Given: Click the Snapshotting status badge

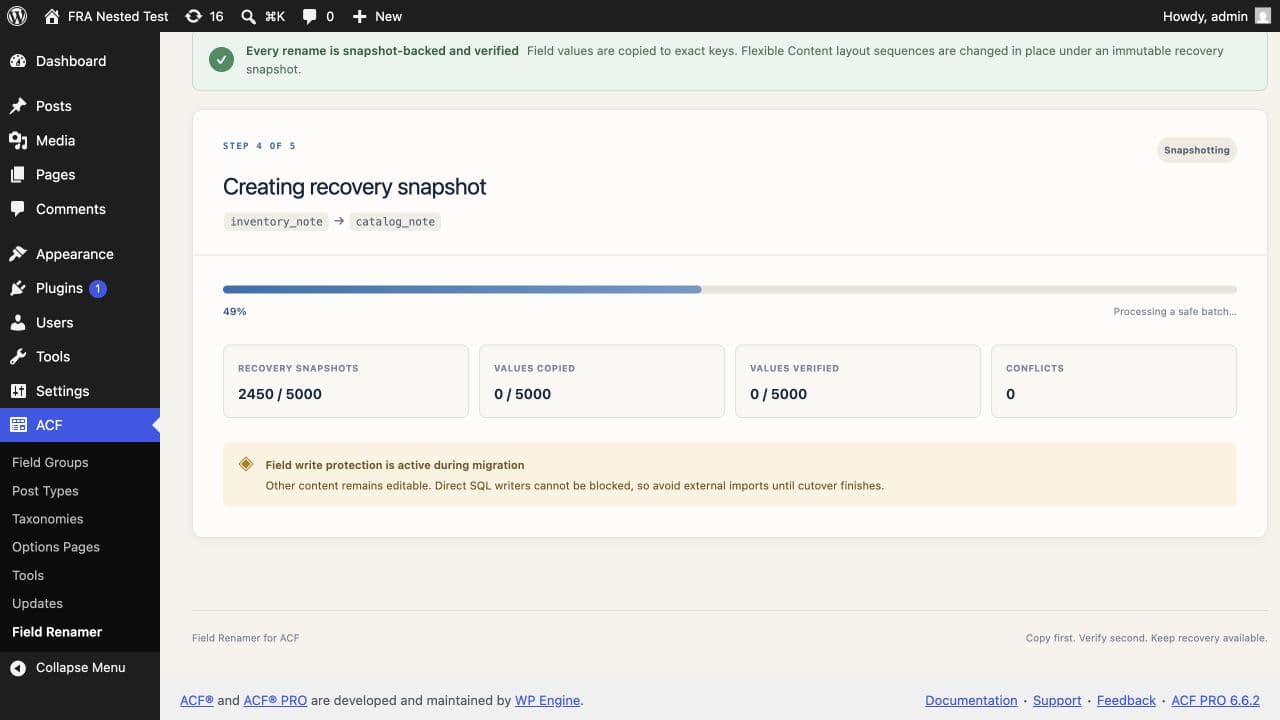Looking at the screenshot, I should [x=1197, y=150].
